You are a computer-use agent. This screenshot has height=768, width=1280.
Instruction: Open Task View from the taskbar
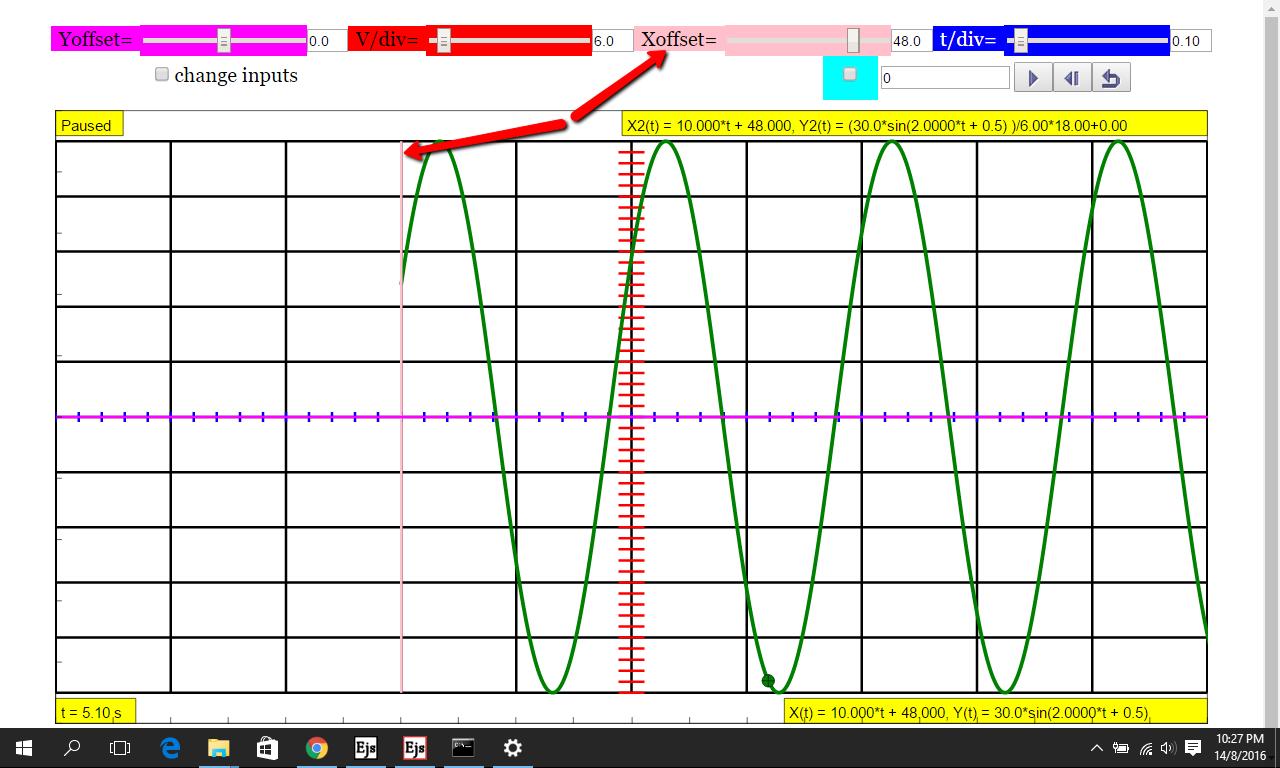click(120, 747)
